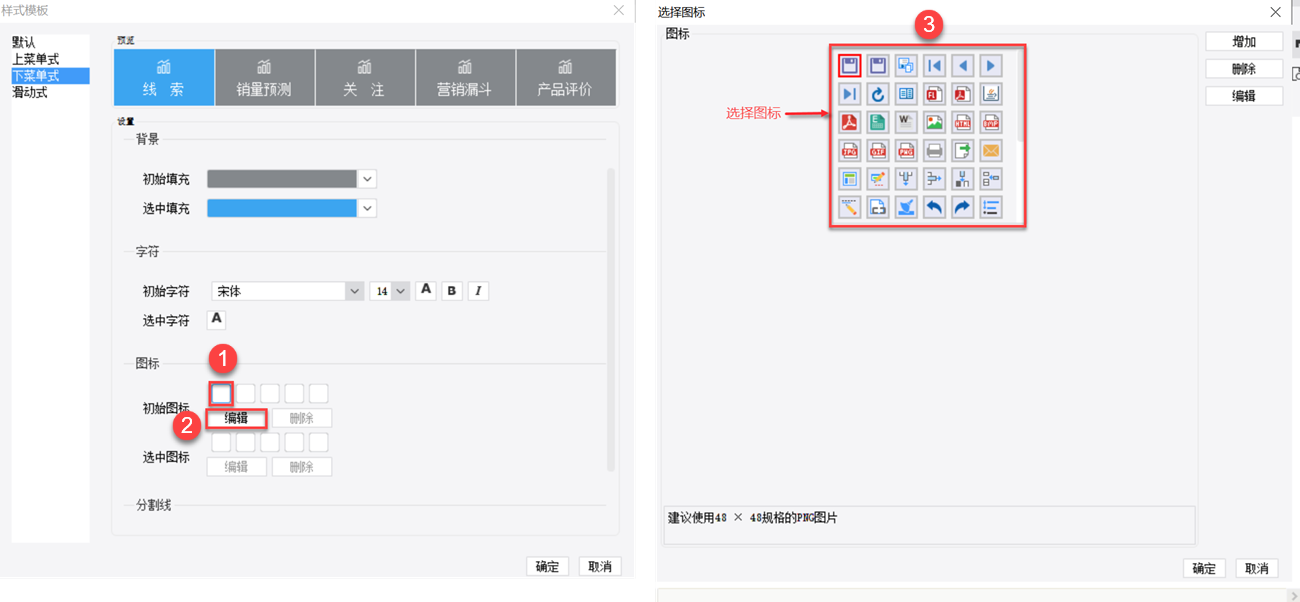1300x602 pixels.
Task: Click 取消 in 选择图标 window
Action: point(1257,568)
